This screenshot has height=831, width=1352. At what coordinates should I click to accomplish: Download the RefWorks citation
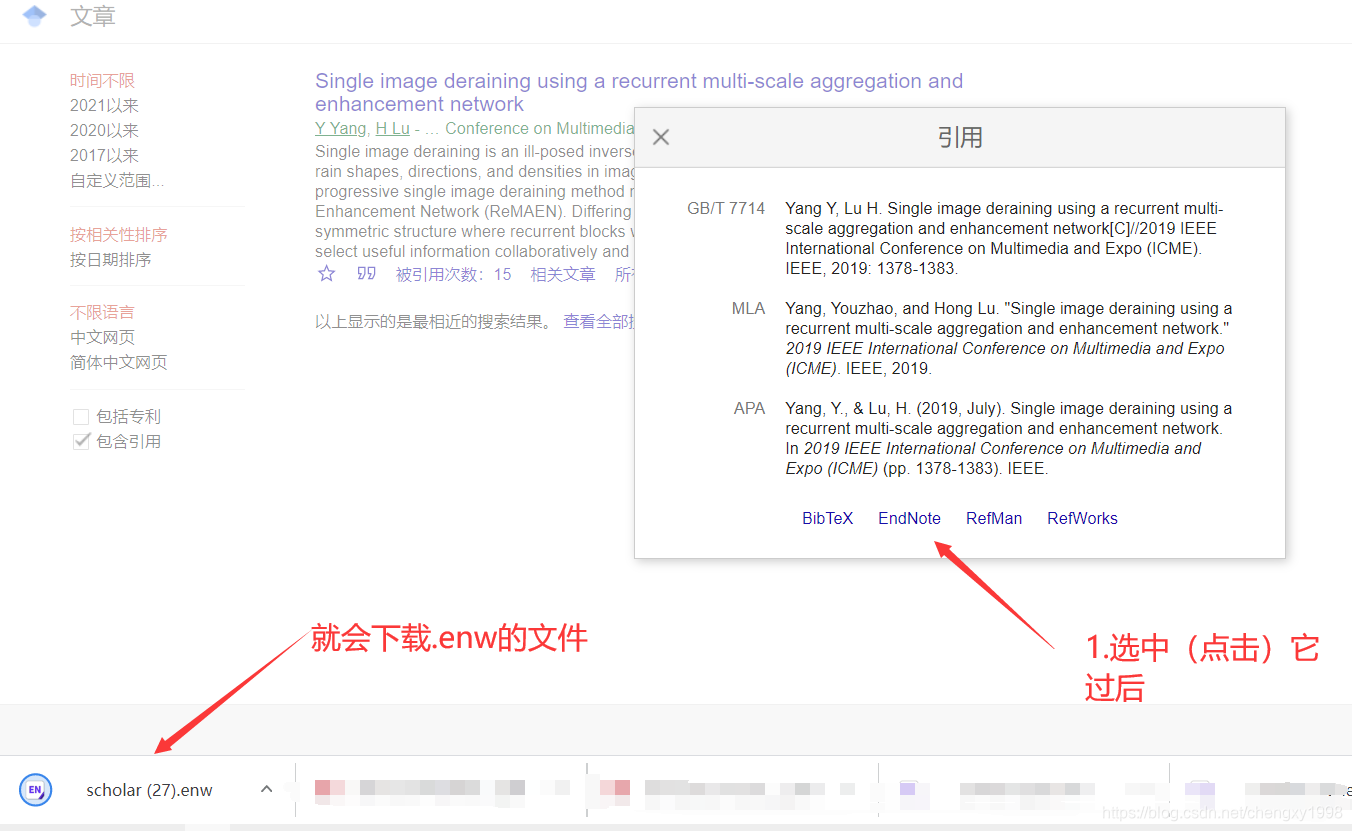(x=1082, y=518)
